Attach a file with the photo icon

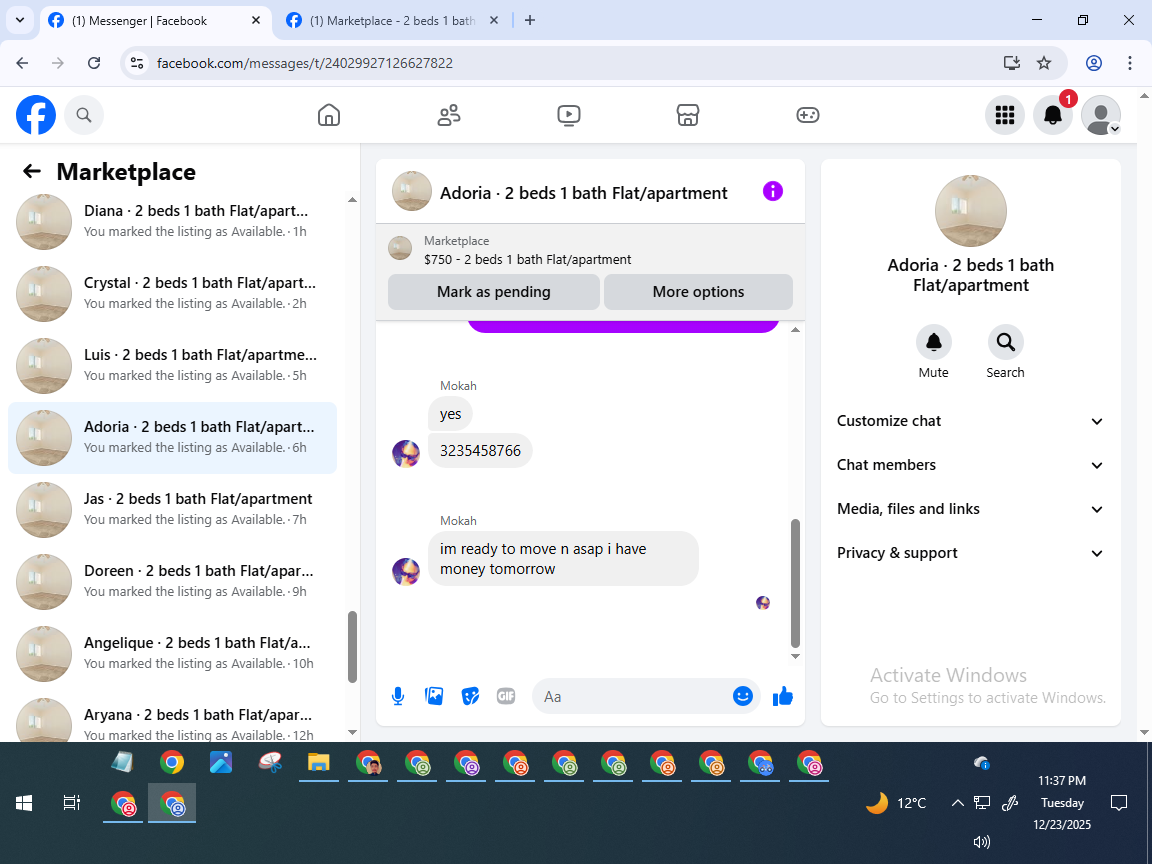(x=434, y=696)
